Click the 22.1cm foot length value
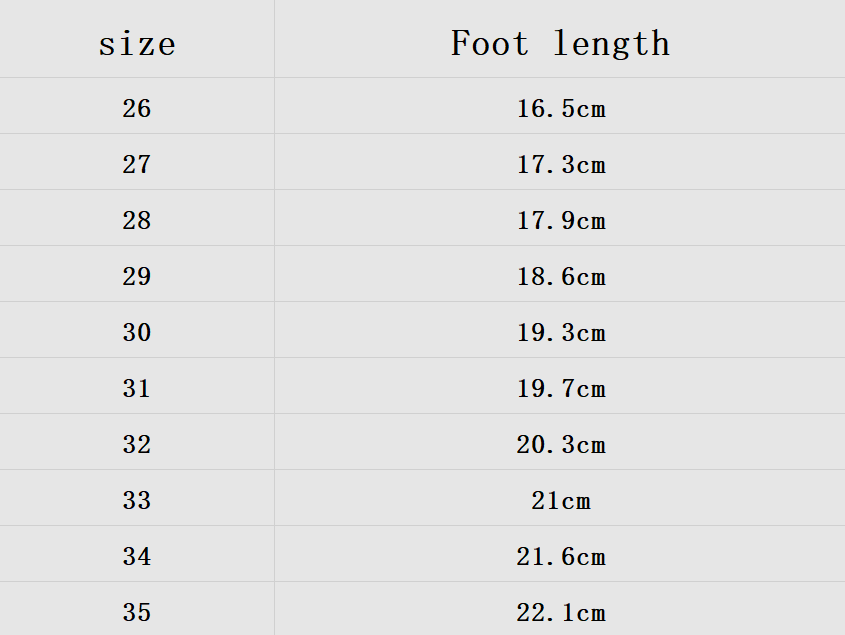This screenshot has width=845, height=635. 560,612
